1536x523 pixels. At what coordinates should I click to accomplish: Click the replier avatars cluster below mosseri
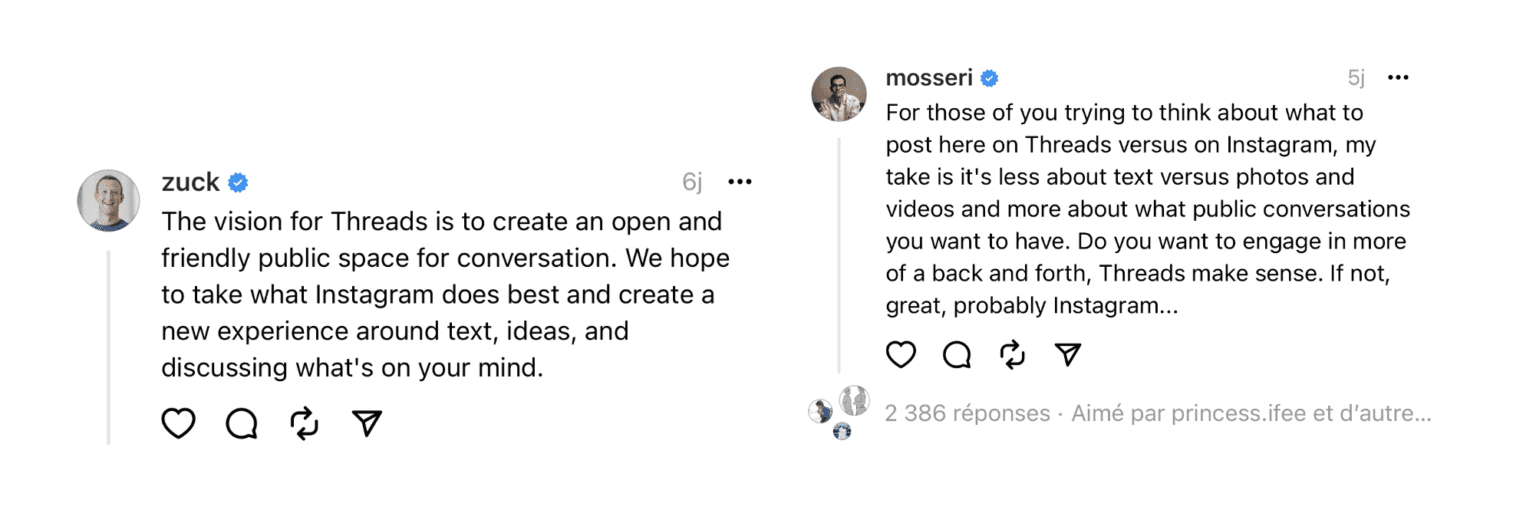(x=839, y=412)
